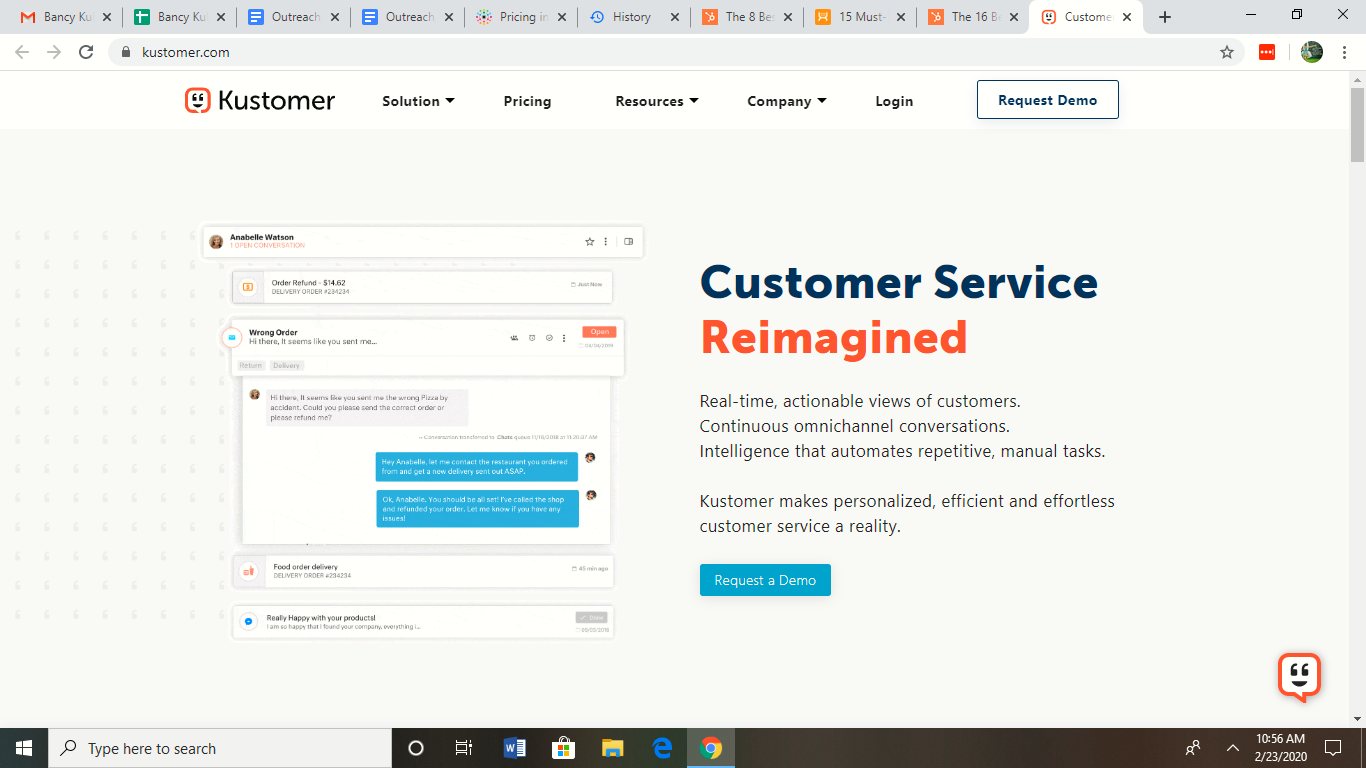Launch Microsoft Word from the taskbar
Screen dimensions: 1366x768
pyautogui.click(x=515, y=748)
